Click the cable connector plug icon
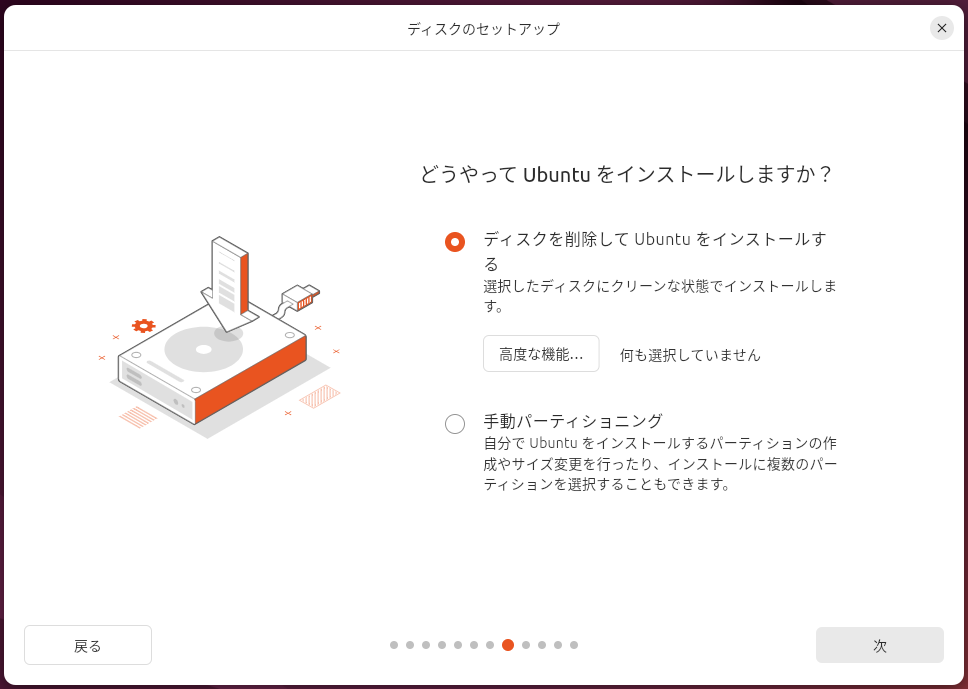The height and width of the screenshot is (689, 968). 301,298
